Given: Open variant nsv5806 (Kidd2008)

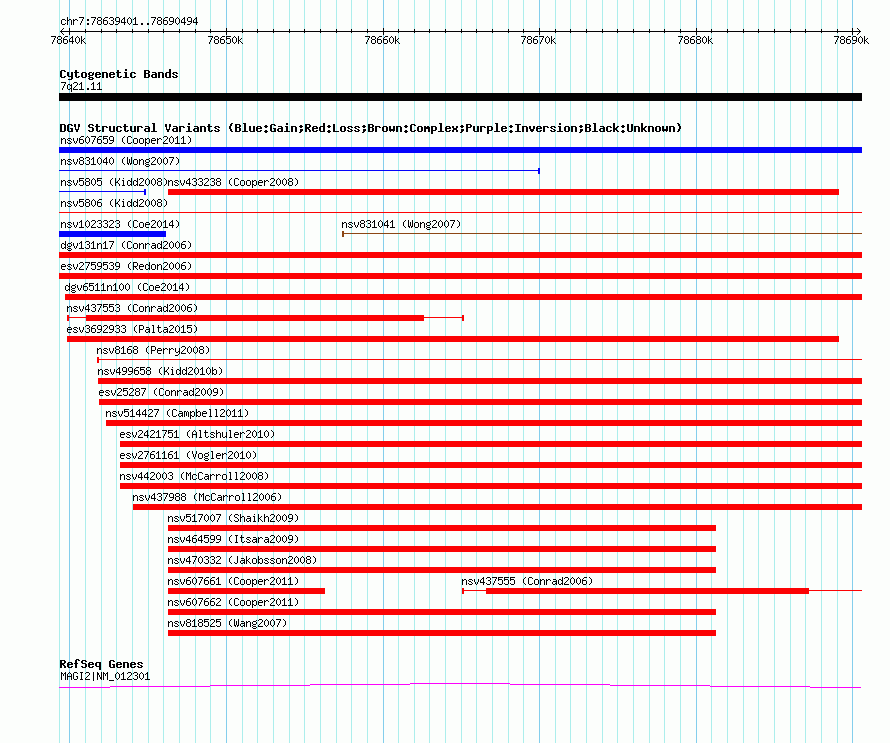Looking at the screenshot, I should point(114,203).
